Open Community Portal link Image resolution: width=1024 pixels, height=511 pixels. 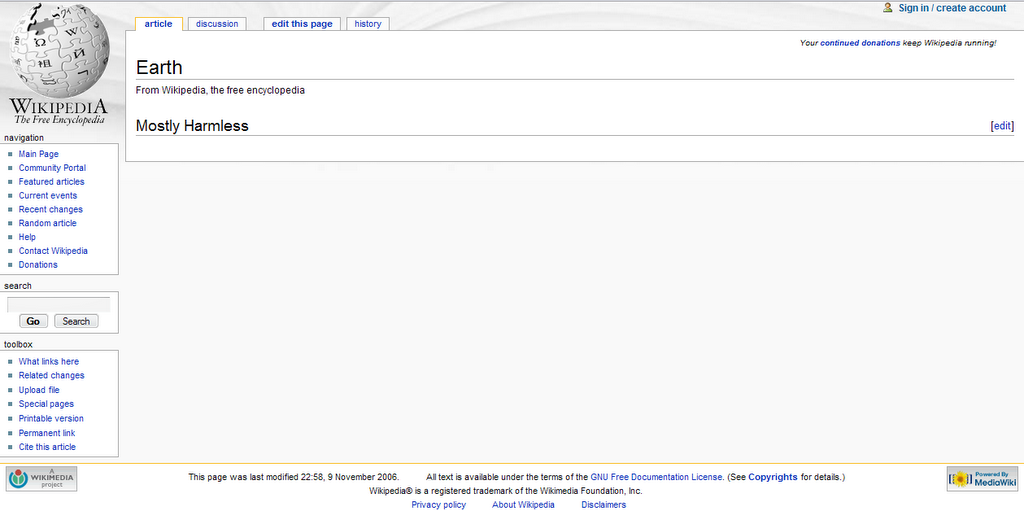[x=52, y=168]
